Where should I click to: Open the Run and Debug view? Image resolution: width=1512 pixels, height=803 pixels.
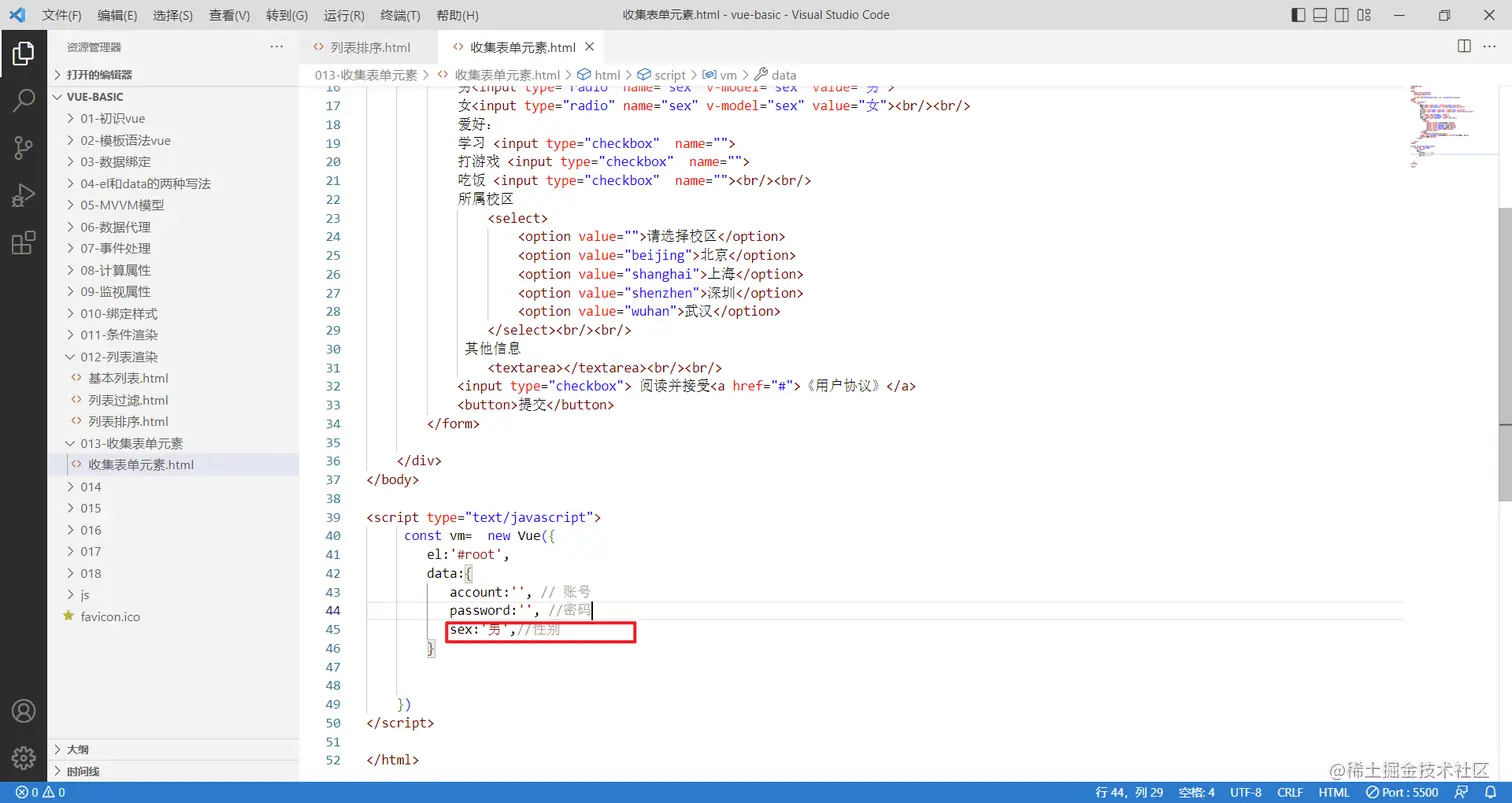point(23,195)
